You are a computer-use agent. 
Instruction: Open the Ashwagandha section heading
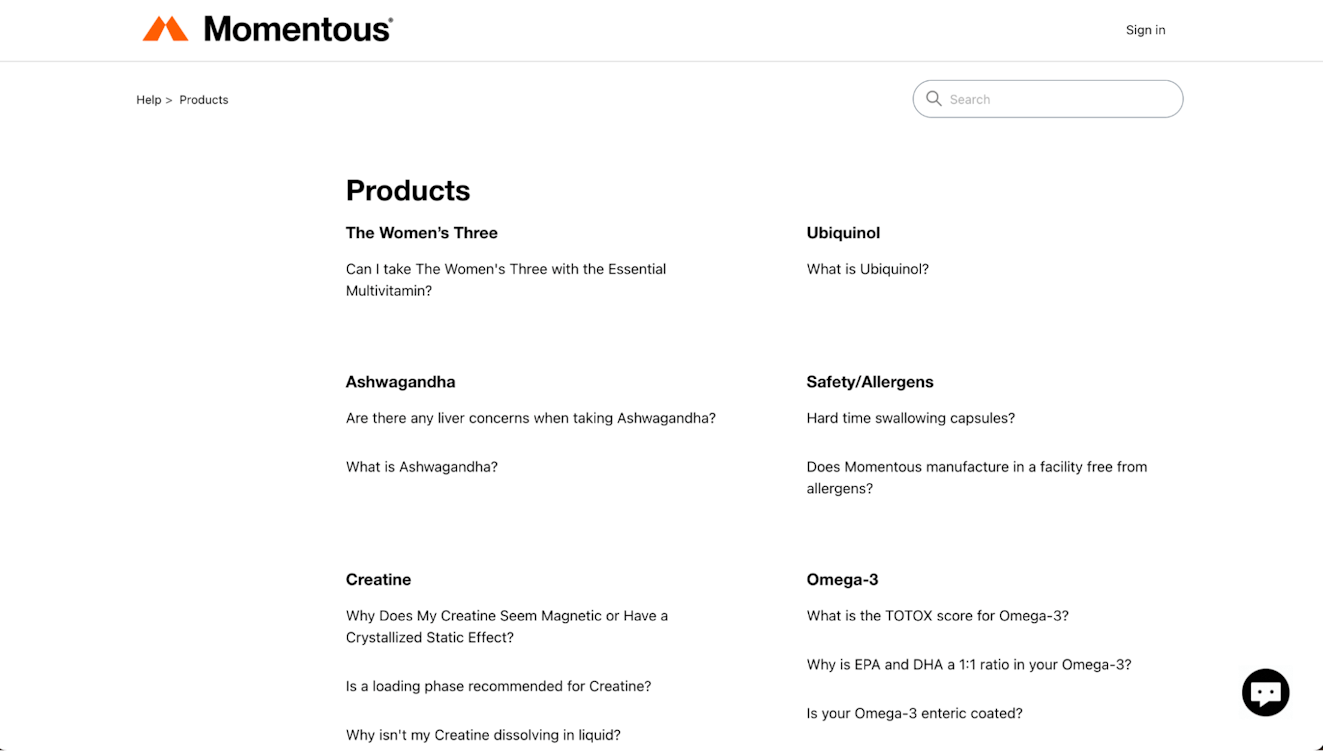pyautogui.click(x=400, y=382)
